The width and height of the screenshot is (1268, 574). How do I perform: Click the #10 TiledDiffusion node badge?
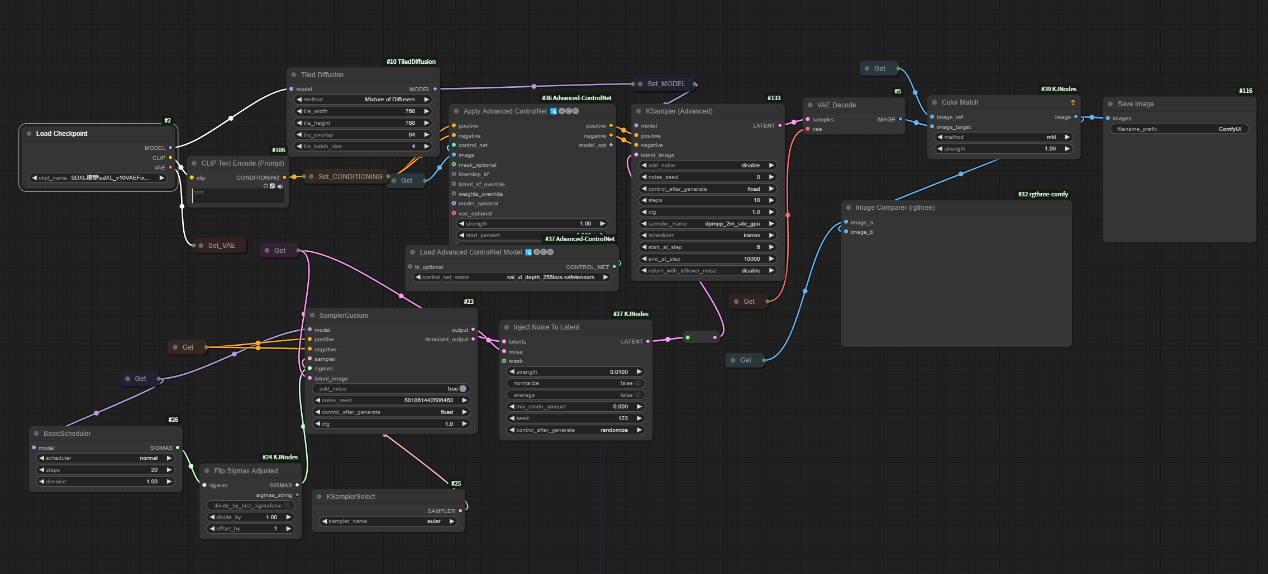pyautogui.click(x=411, y=62)
